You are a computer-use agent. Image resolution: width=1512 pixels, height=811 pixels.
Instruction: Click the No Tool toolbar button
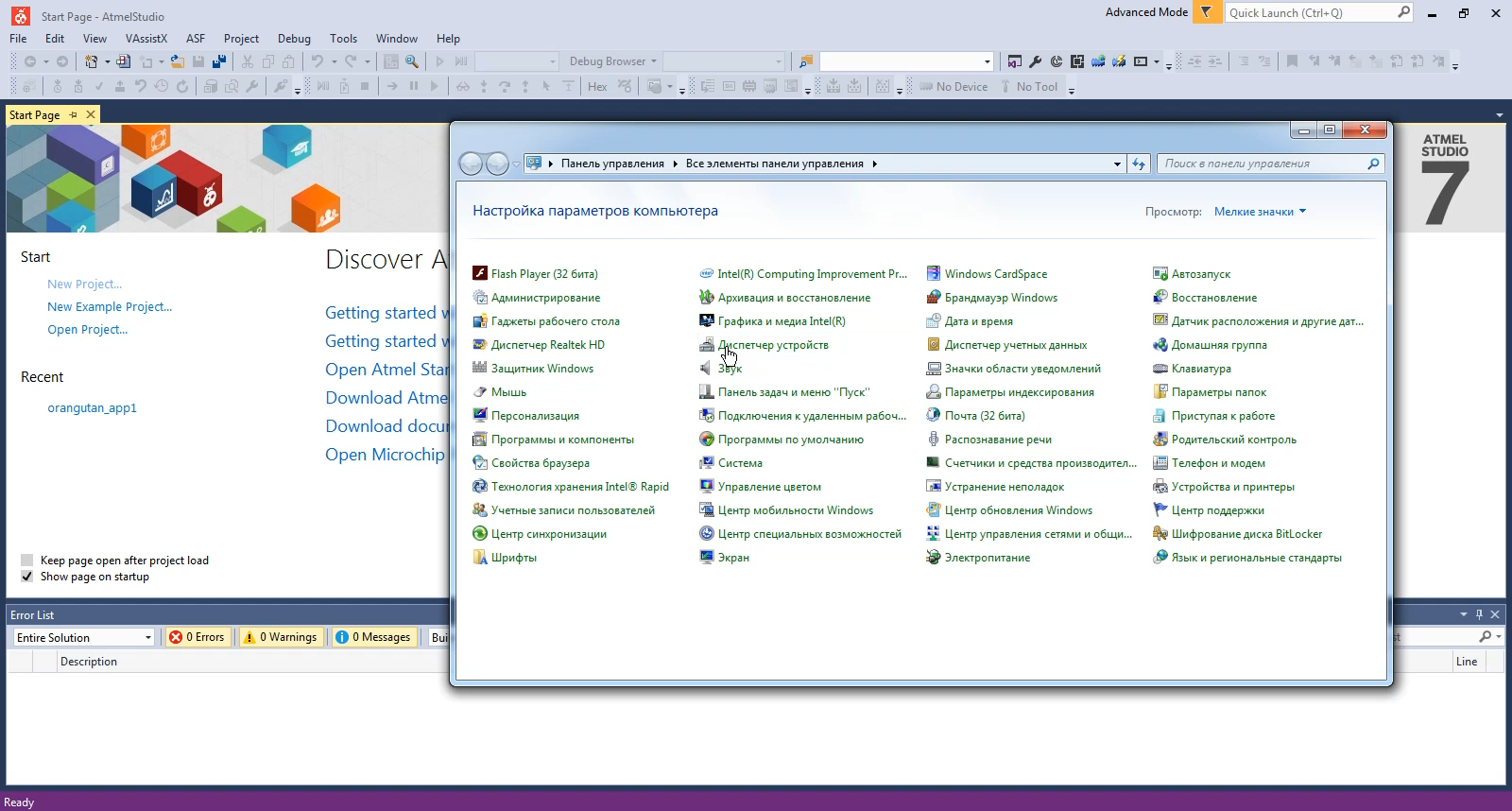(x=1028, y=86)
